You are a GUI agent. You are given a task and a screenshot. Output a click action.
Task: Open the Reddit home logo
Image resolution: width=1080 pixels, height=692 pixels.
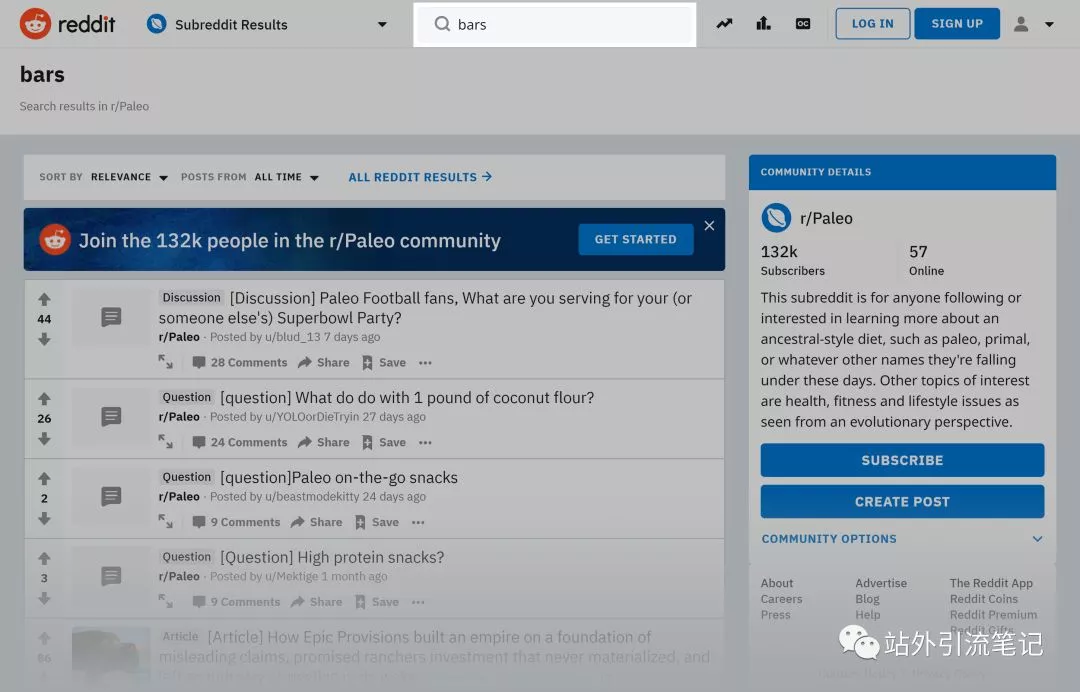pos(67,24)
